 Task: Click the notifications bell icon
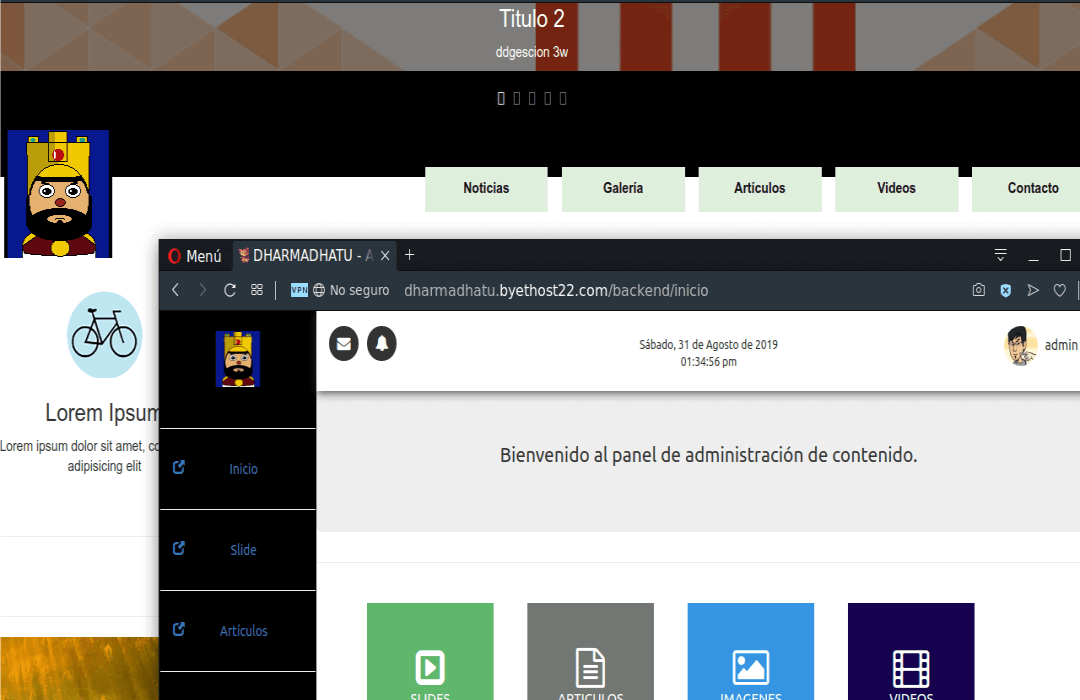tap(382, 344)
